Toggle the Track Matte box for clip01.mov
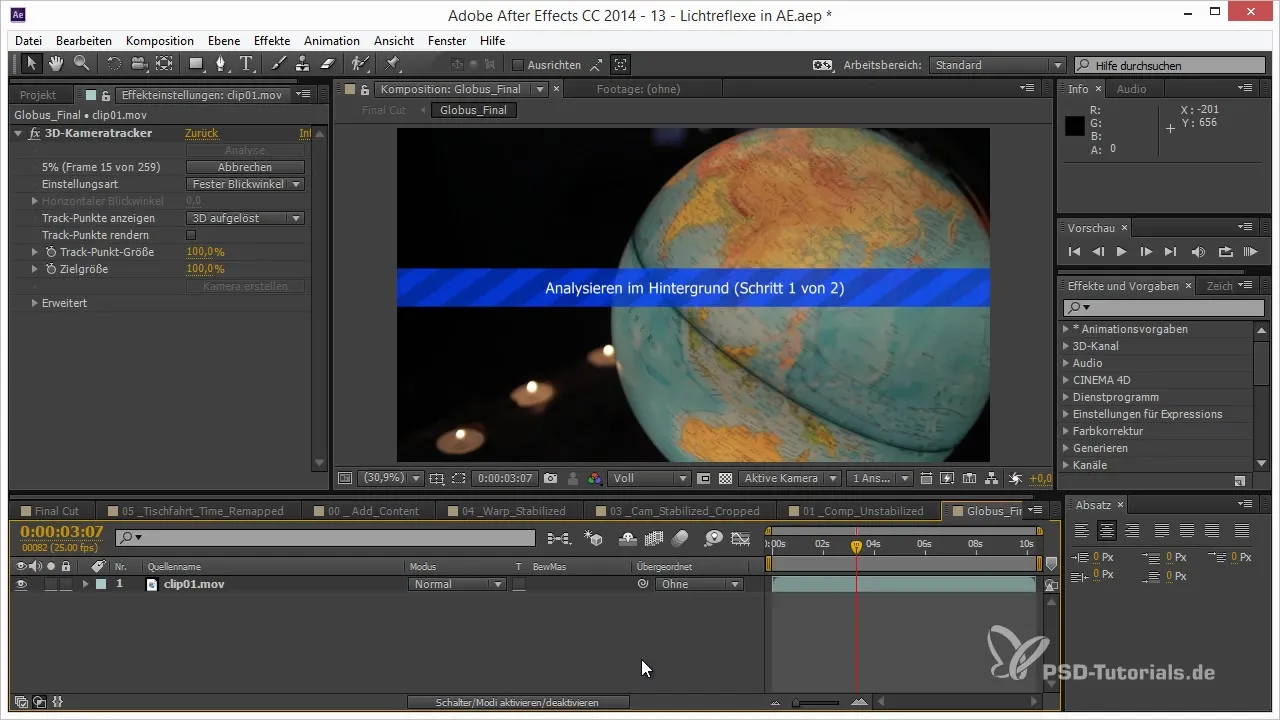Image resolution: width=1280 pixels, height=720 pixels. 519,584
